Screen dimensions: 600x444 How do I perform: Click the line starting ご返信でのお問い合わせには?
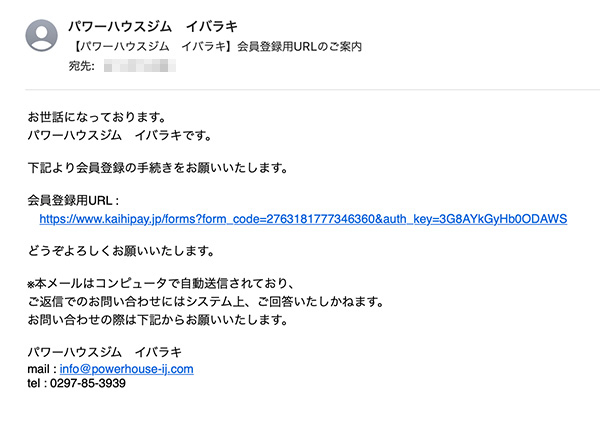pyautogui.click(x=206, y=302)
